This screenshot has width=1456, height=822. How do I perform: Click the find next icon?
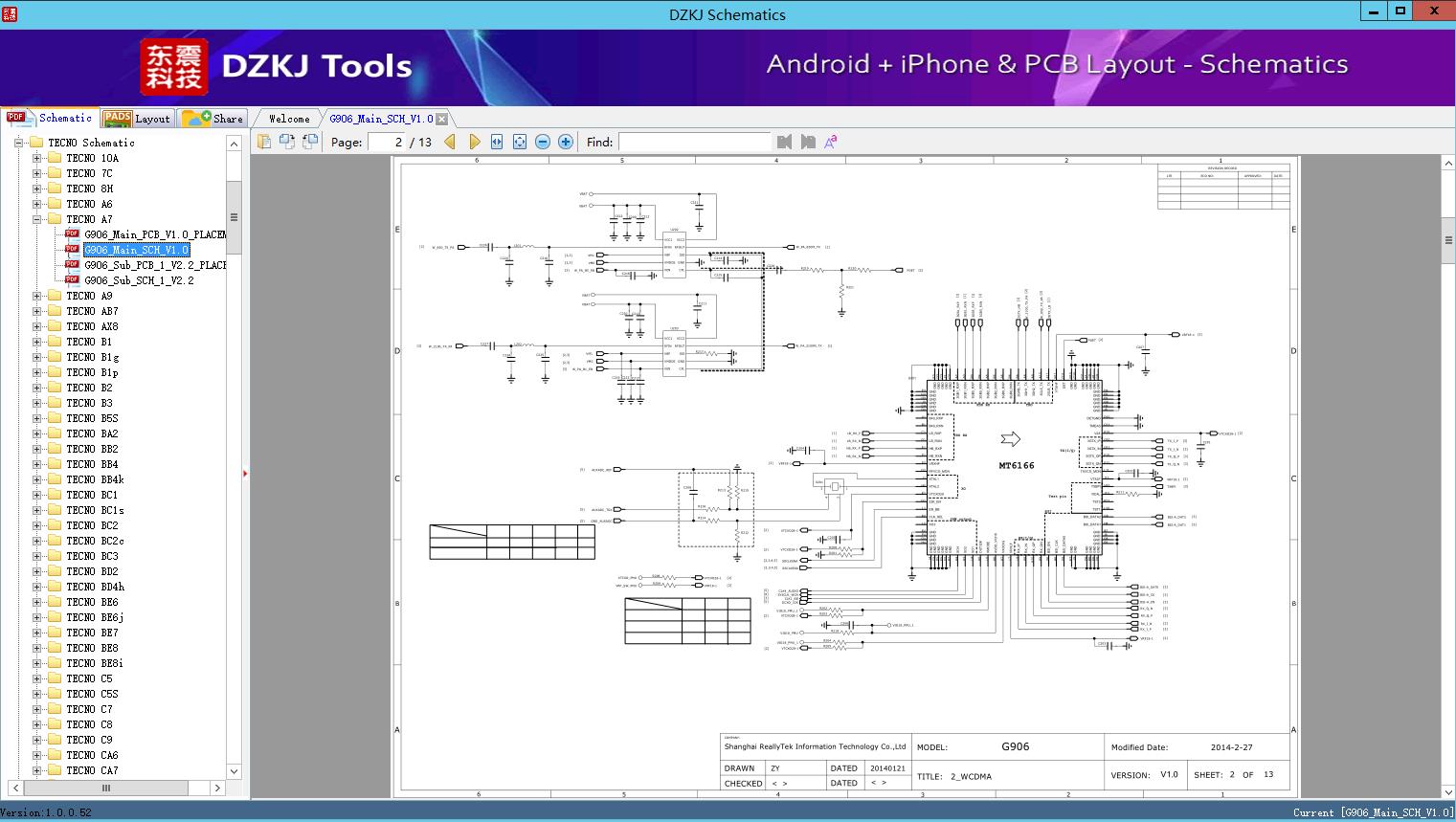(808, 142)
